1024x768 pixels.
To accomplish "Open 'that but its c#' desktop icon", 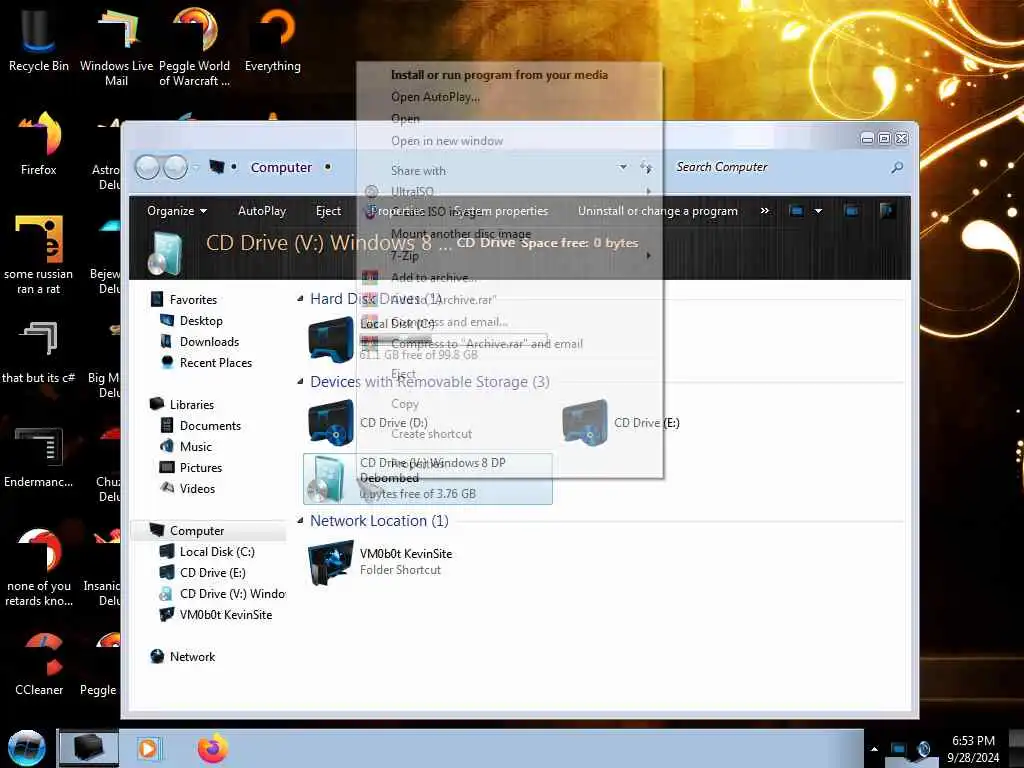I will tap(39, 351).
